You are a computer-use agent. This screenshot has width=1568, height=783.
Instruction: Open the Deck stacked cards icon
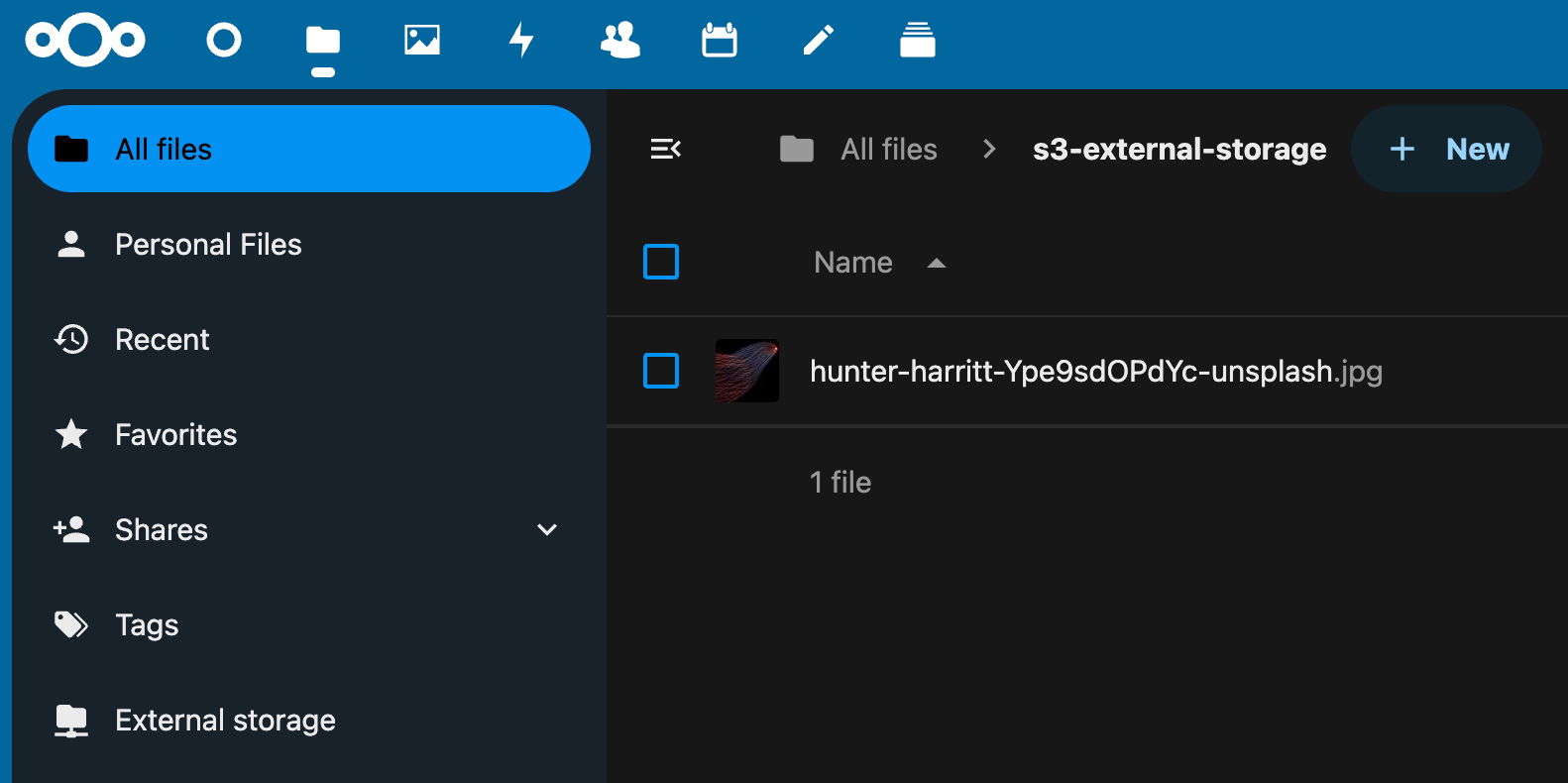tap(918, 40)
